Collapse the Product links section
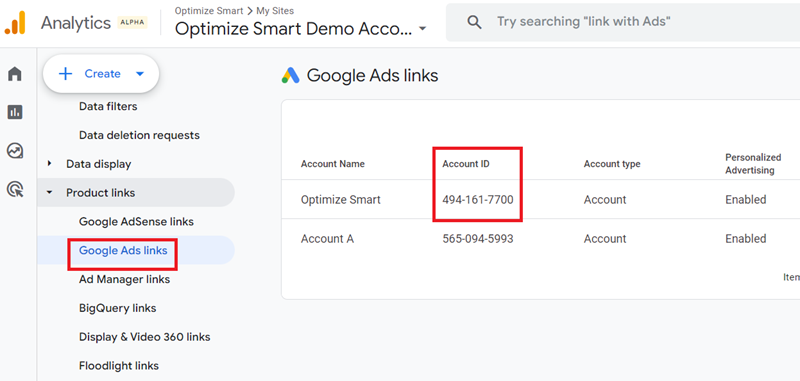800x381 pixels. click(x=49, y=193)
